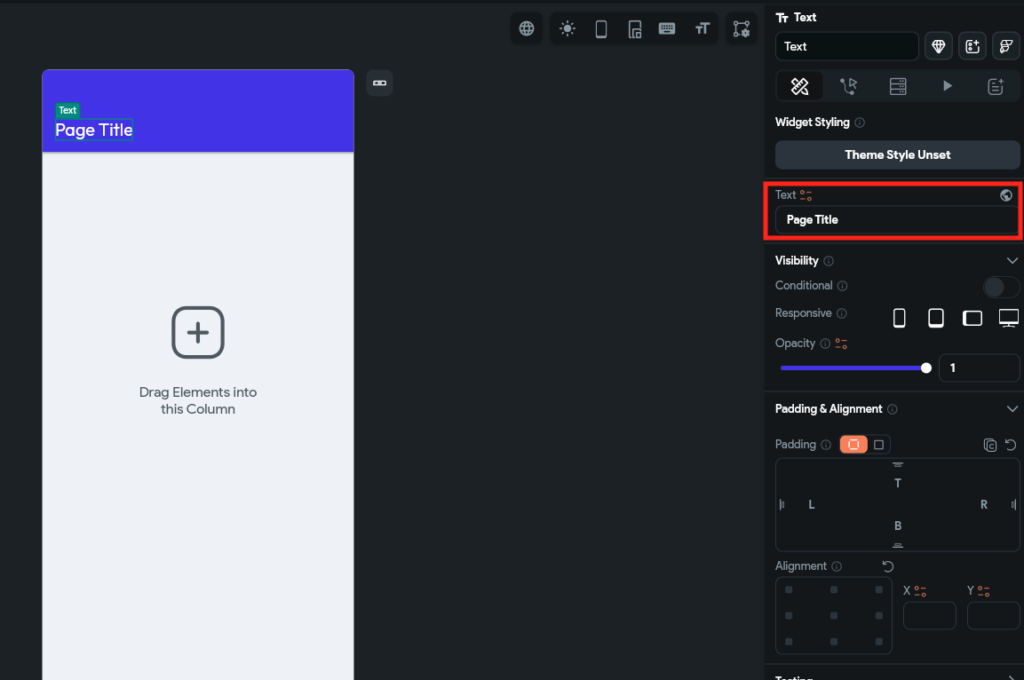Expand the canvas width handle beside the phone

(x=379, y=83)
